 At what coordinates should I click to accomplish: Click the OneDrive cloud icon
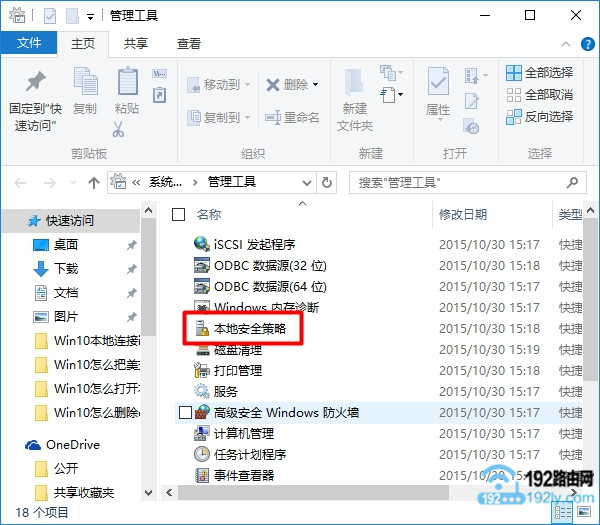(x=33, y=445)
